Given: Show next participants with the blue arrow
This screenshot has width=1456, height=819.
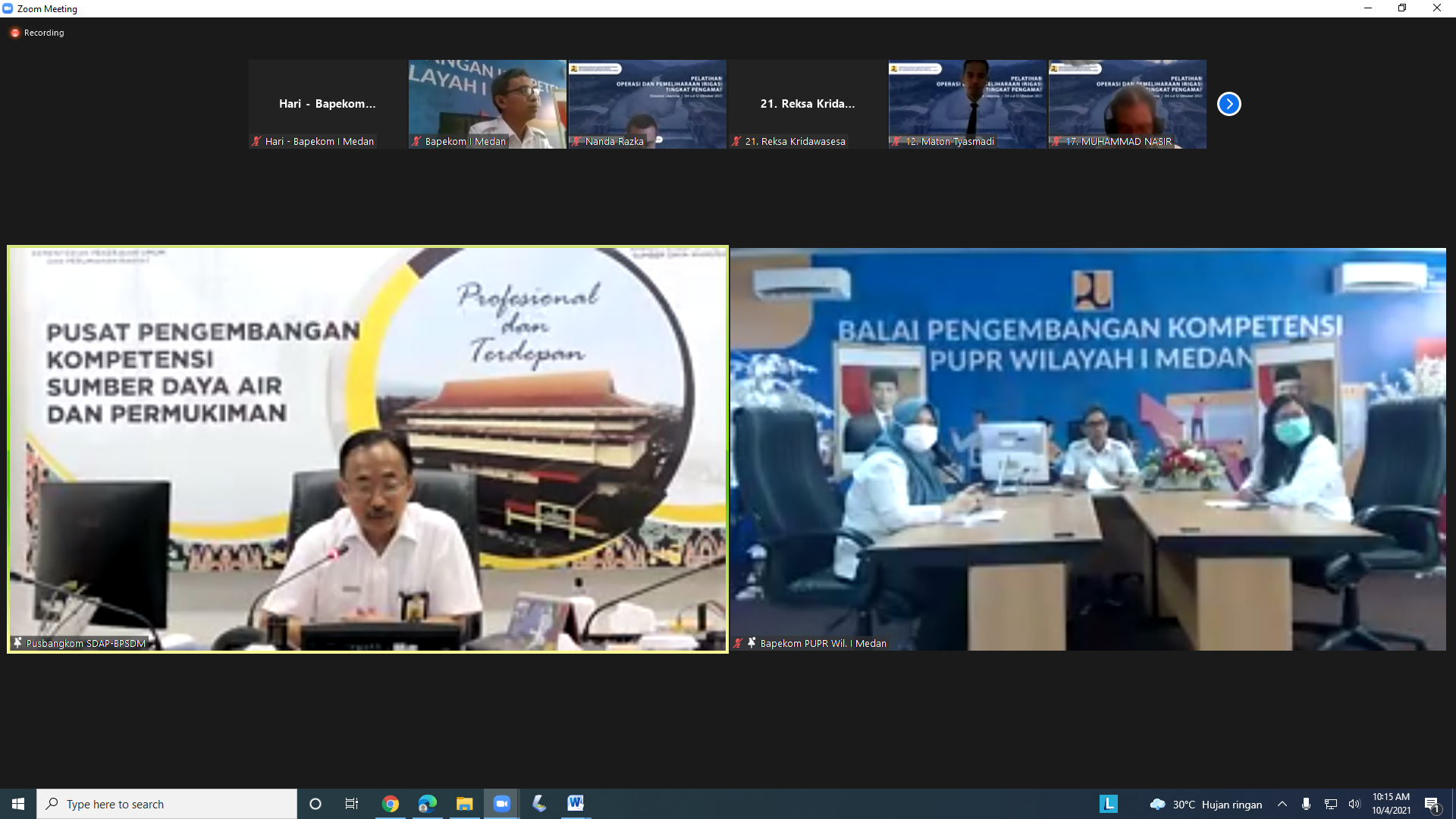Looking at the screenshot, I should coord(1228,104).
